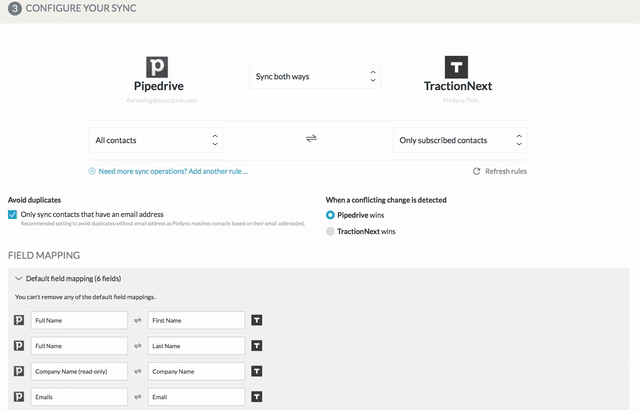Open the Sync both ways dropdown
The width and height of the screenshot is (640, 410).
point(315,76)
